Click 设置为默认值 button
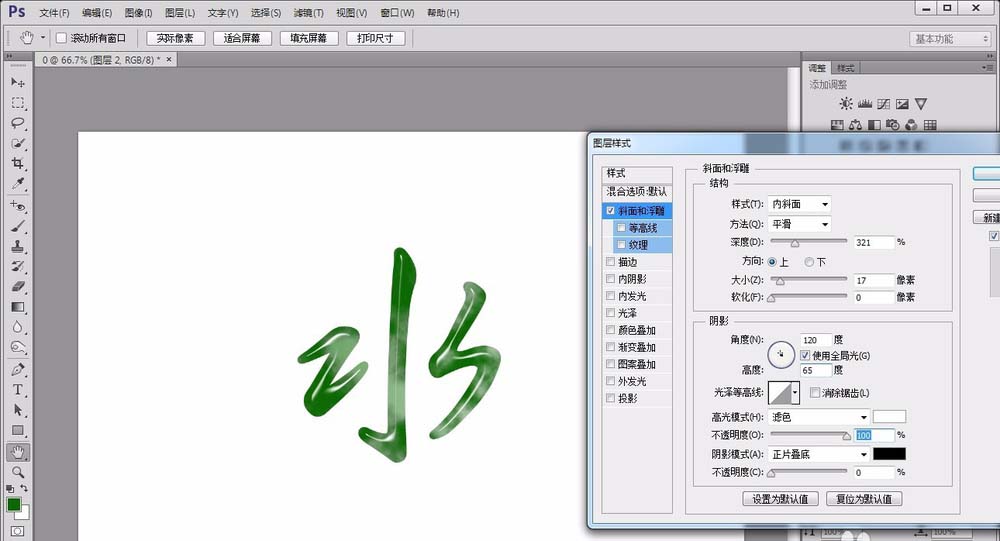The image size is (1000, 541). pos(781,499)
